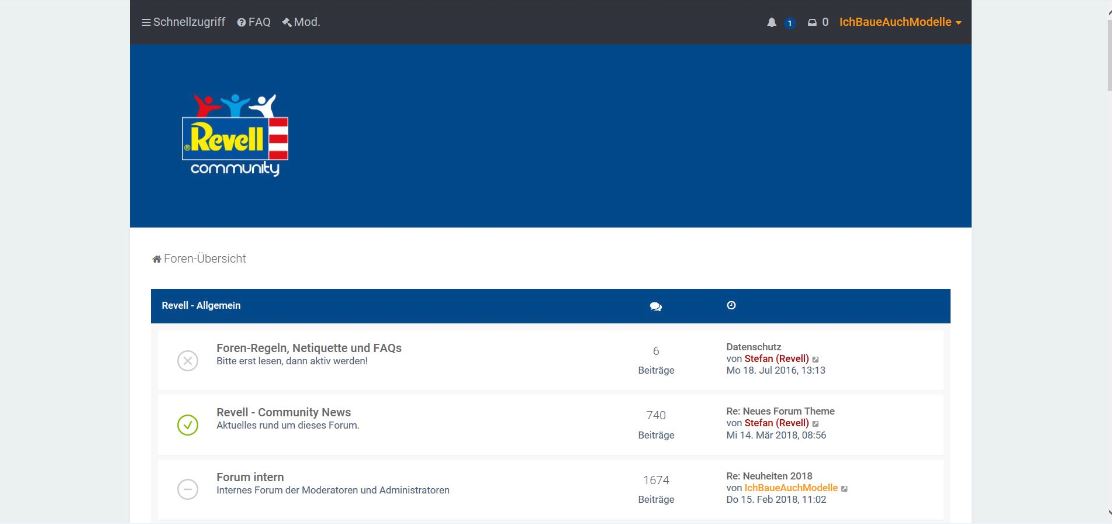The image size is (1112, 524).
Task: Open the Schnellzugriff quick access menu
Action: pos(183,22)
